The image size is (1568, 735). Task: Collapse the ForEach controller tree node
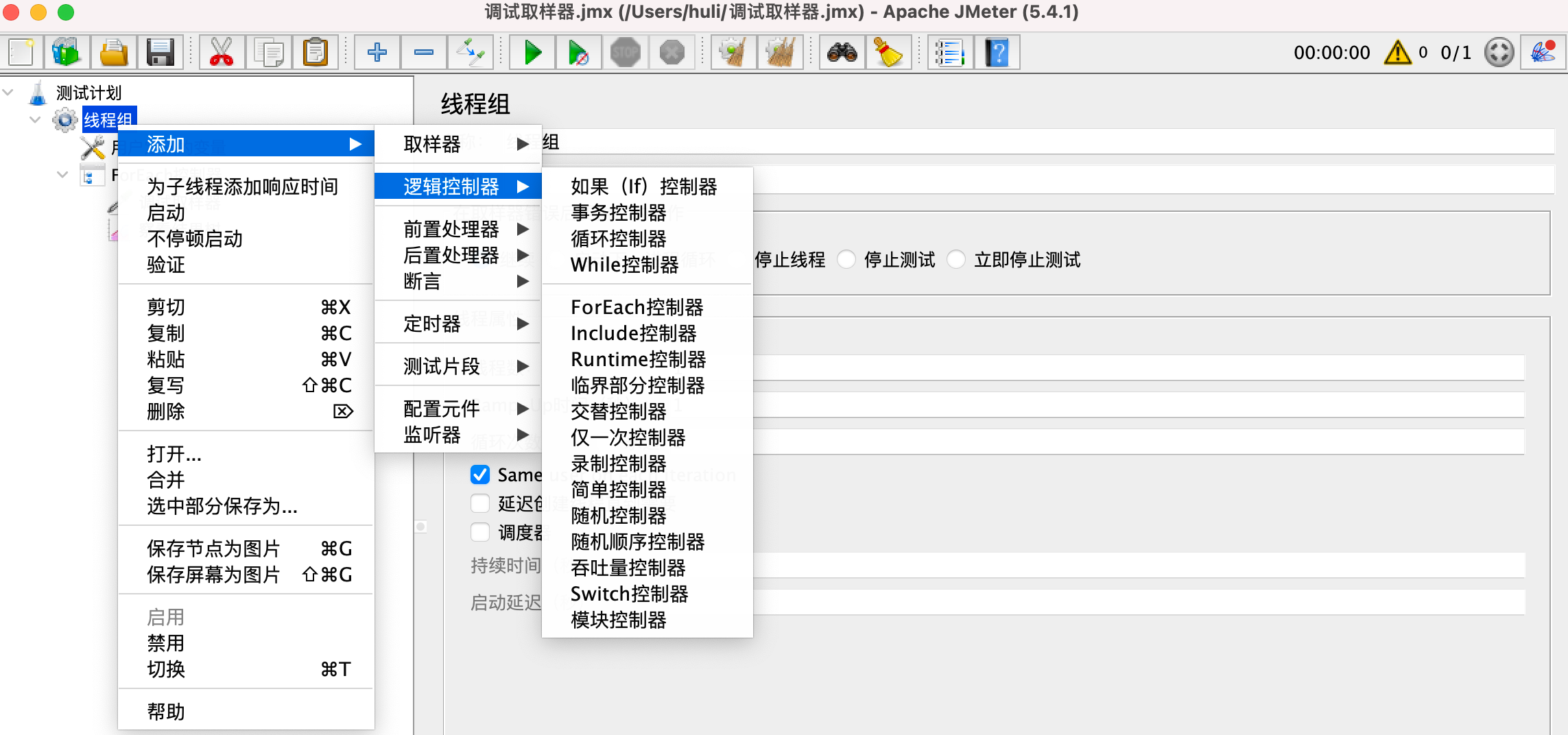62,175
